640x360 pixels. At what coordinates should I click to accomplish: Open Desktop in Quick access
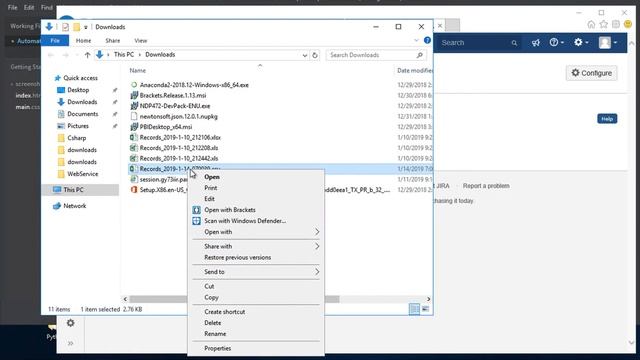pos(78,90)
